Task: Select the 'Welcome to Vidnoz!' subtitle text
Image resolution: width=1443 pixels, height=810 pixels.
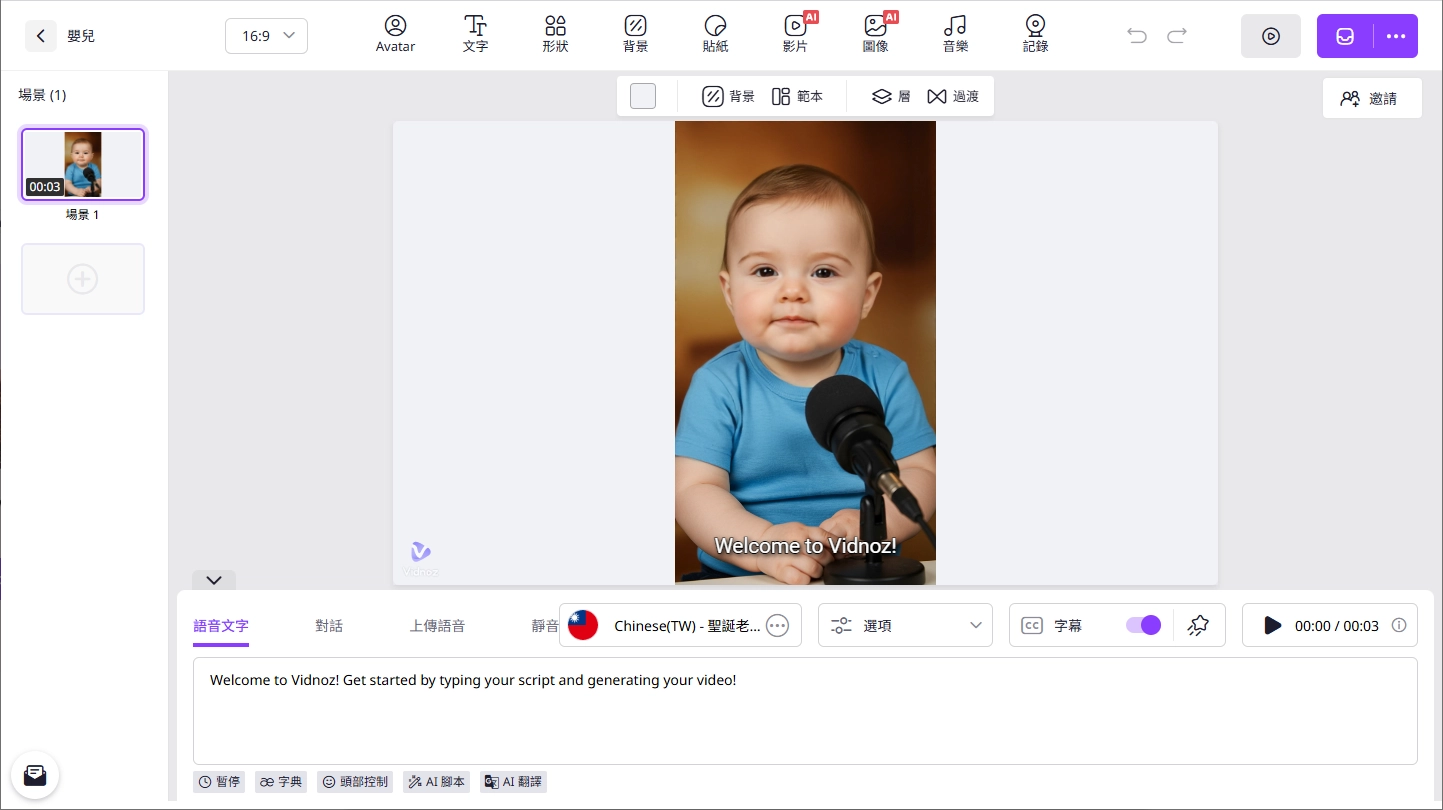Action: pos(805,546)
